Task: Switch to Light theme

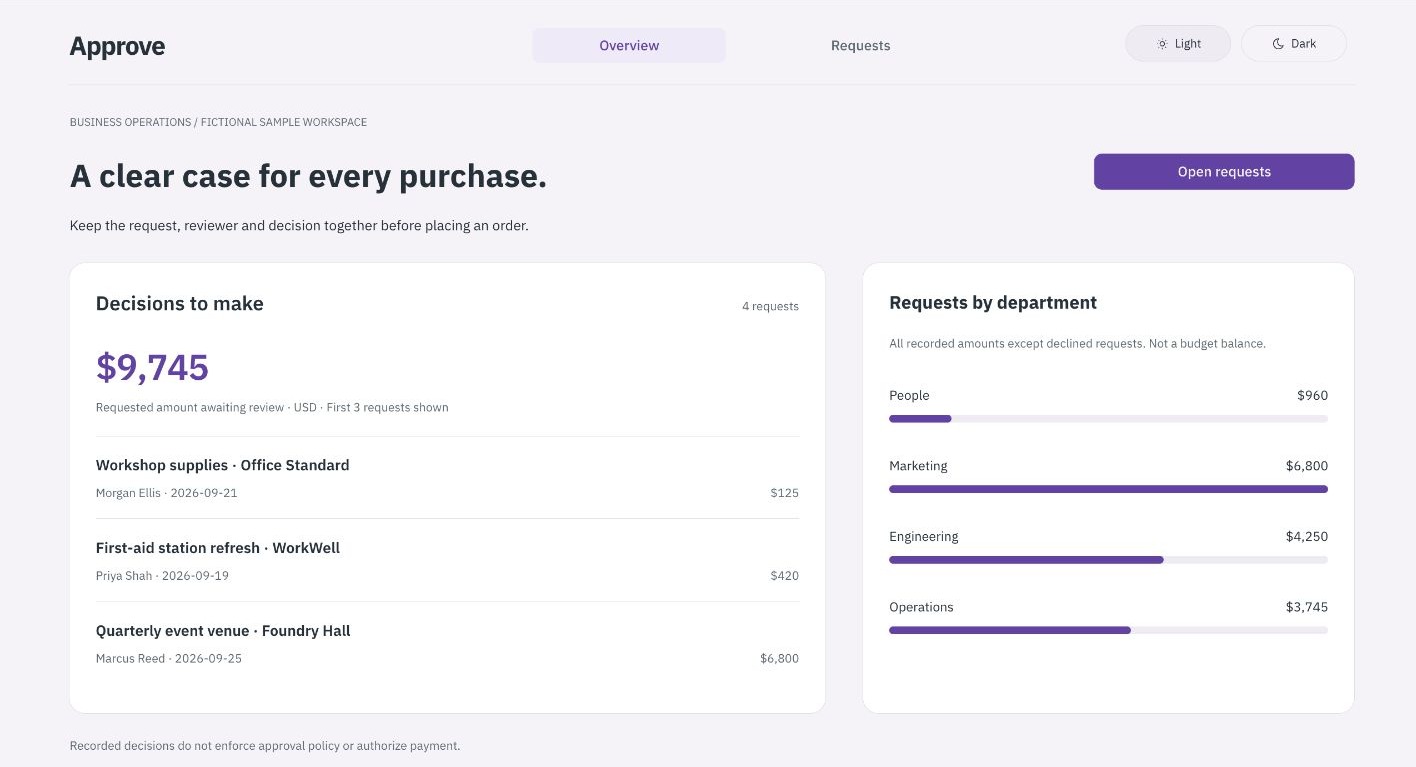Action: point(1178,44)
